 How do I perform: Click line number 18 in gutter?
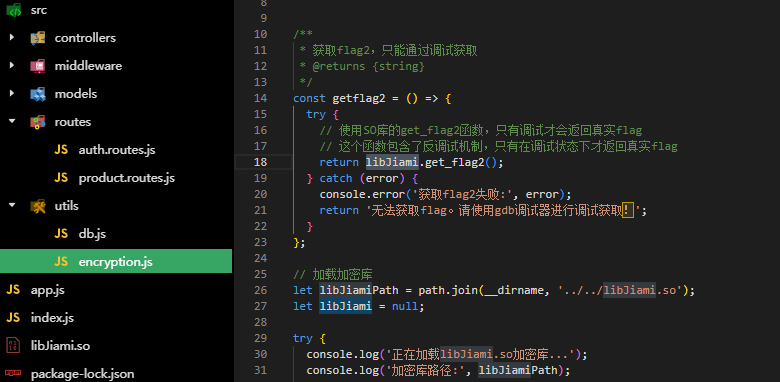[x=260, y=162]
